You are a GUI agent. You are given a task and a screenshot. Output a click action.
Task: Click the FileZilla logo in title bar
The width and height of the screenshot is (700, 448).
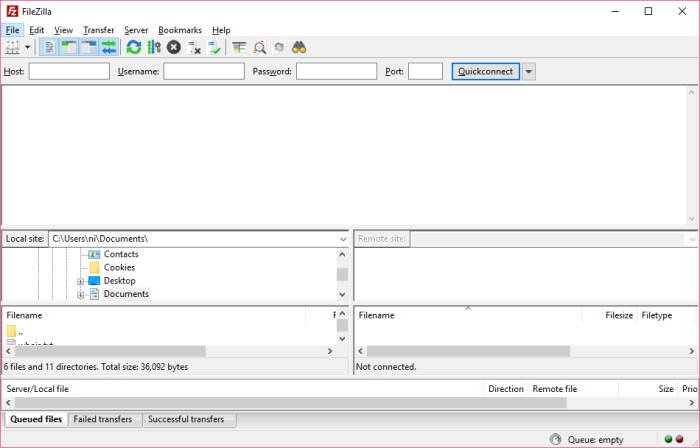(12, 11)
